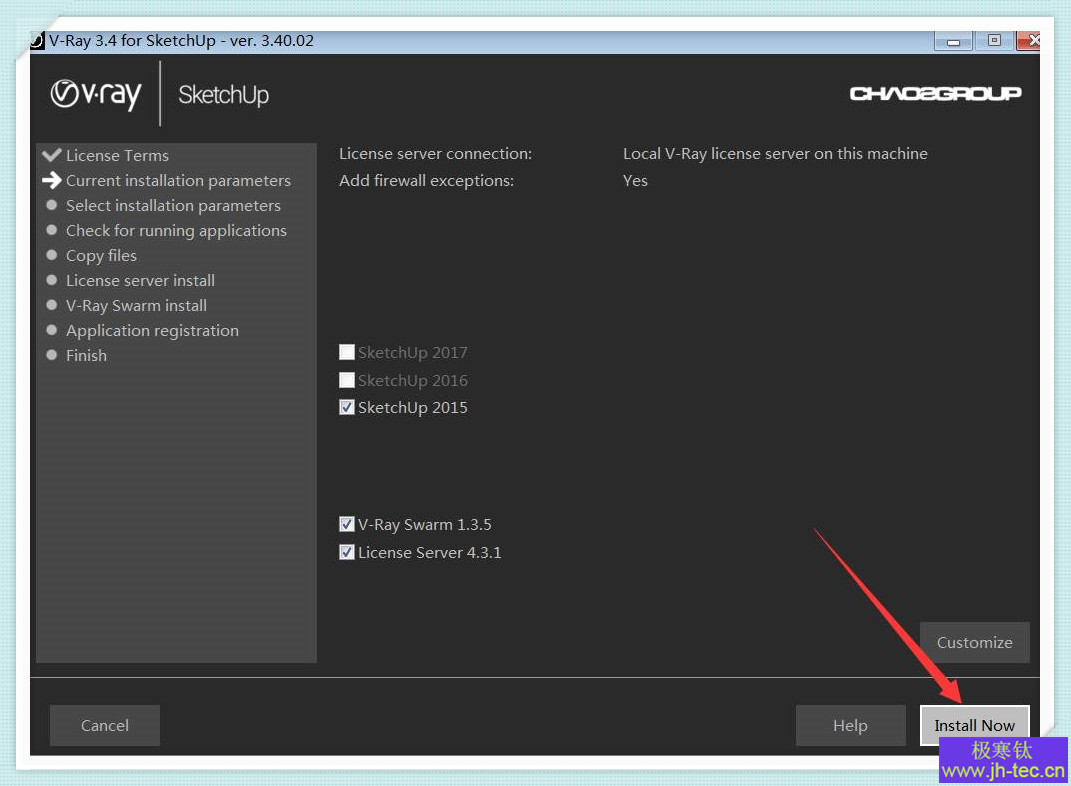Click the installer title bar icon
1071x786 pixels.
(x=37, y=41)
